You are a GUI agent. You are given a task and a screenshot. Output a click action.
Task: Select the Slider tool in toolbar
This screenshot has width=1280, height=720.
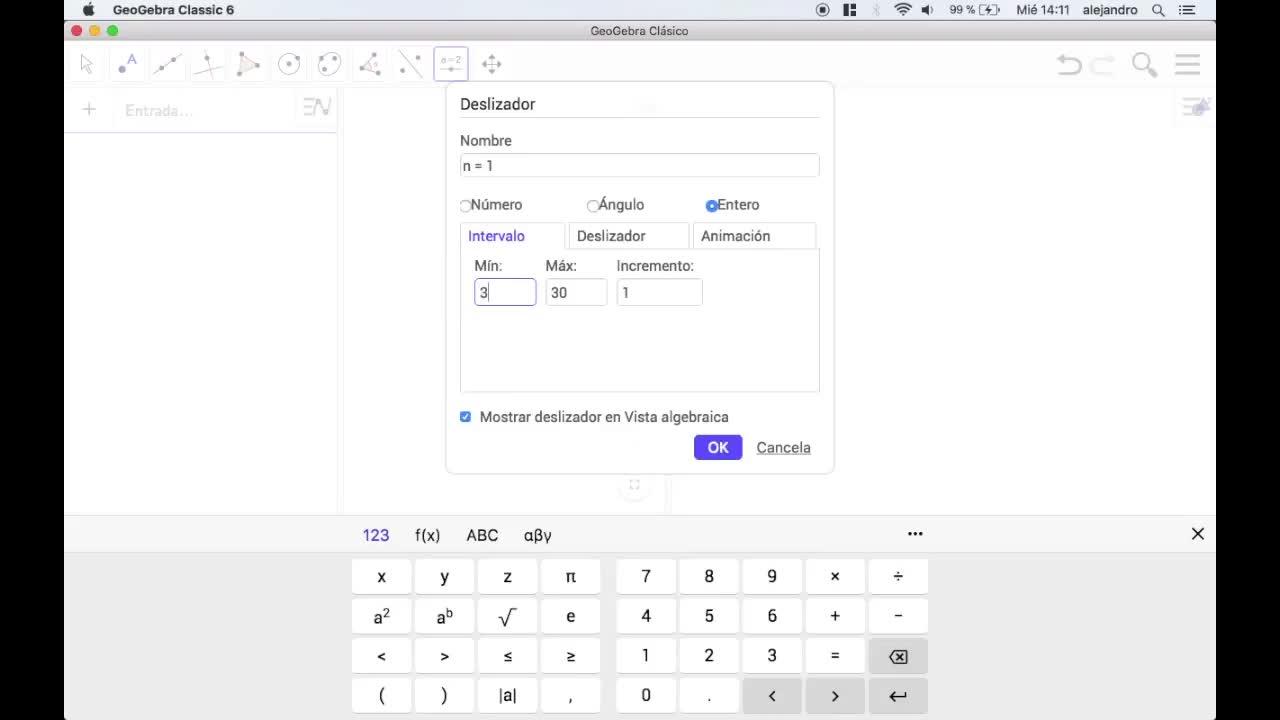pos(451,64)
